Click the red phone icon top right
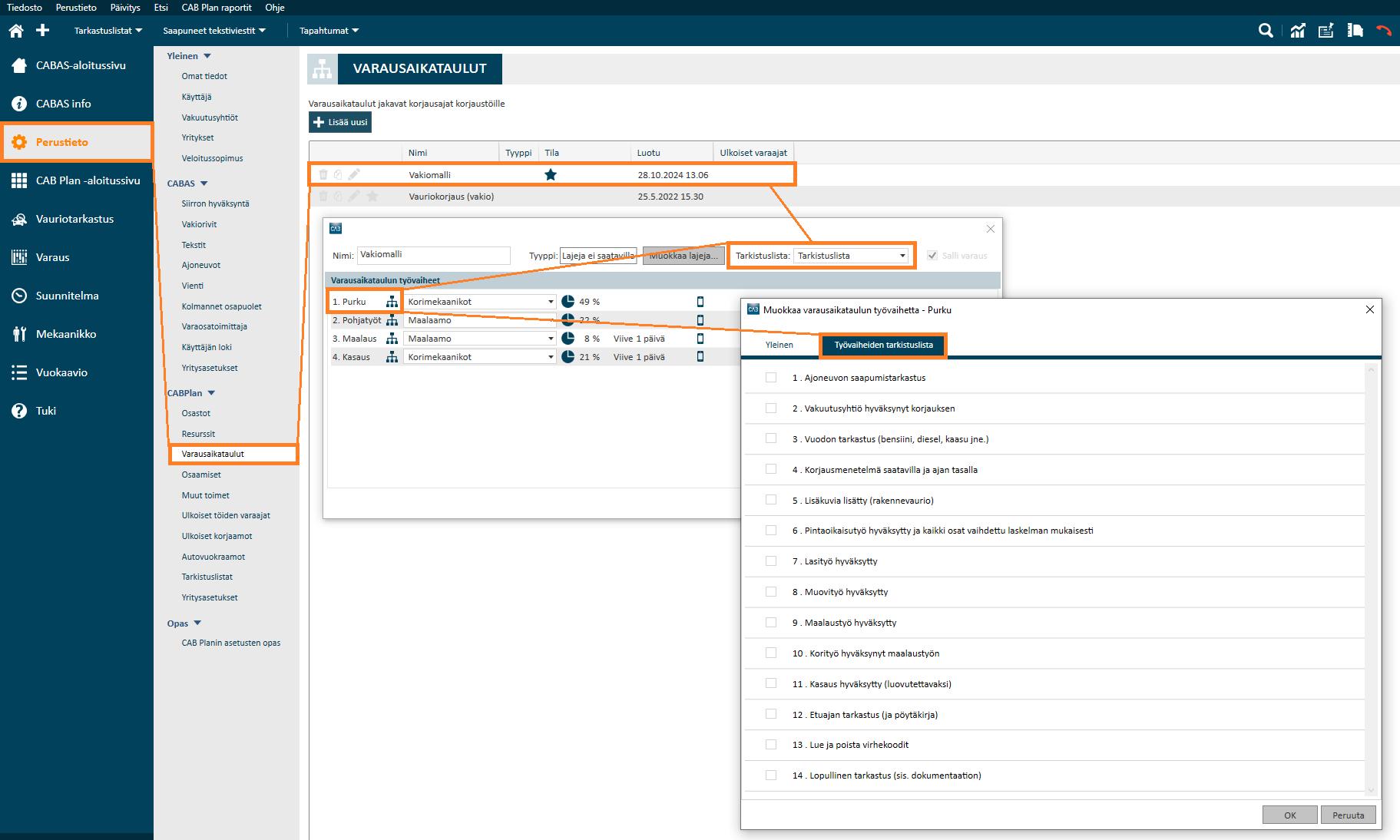Viewport: 1400px width, 840px height. pyautogui.click(x=1384, y=31)
